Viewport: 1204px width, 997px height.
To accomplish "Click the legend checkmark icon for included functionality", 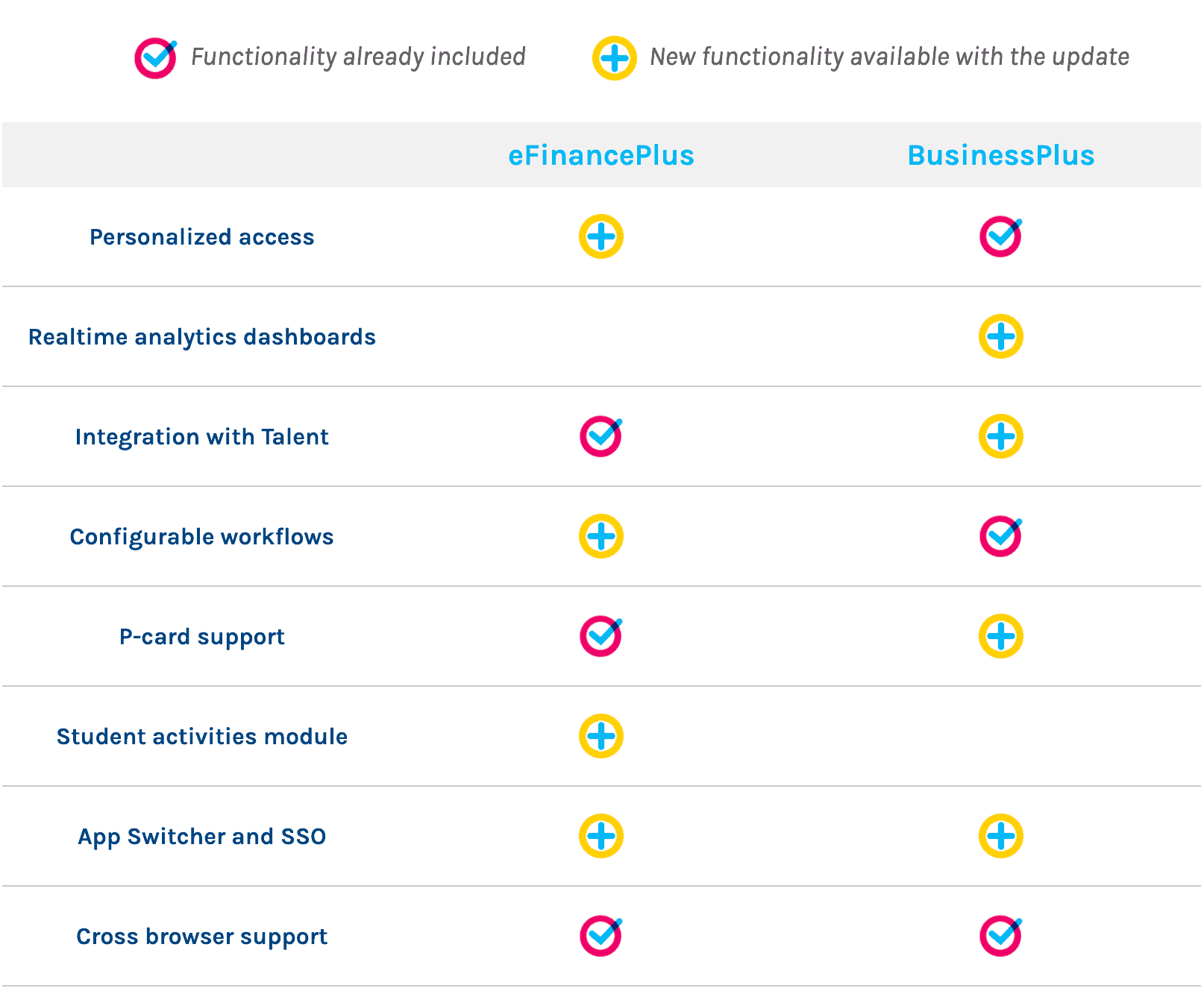I will coord(155,58).
